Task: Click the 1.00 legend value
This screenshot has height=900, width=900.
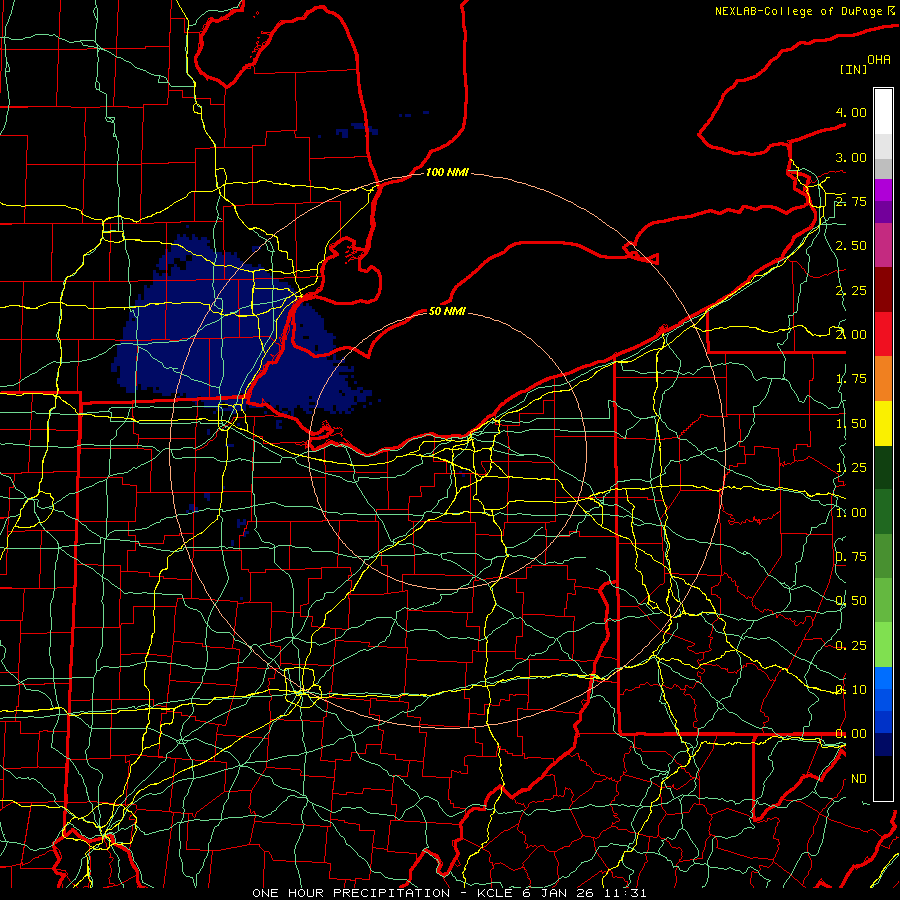Action: (851, 513)
